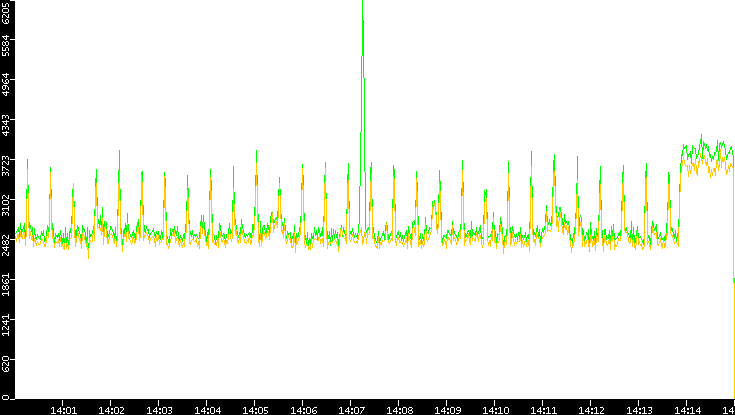Click the 4343 value on the vertical axis
This screenshot has height=415, width=735.
coord(6,125)
